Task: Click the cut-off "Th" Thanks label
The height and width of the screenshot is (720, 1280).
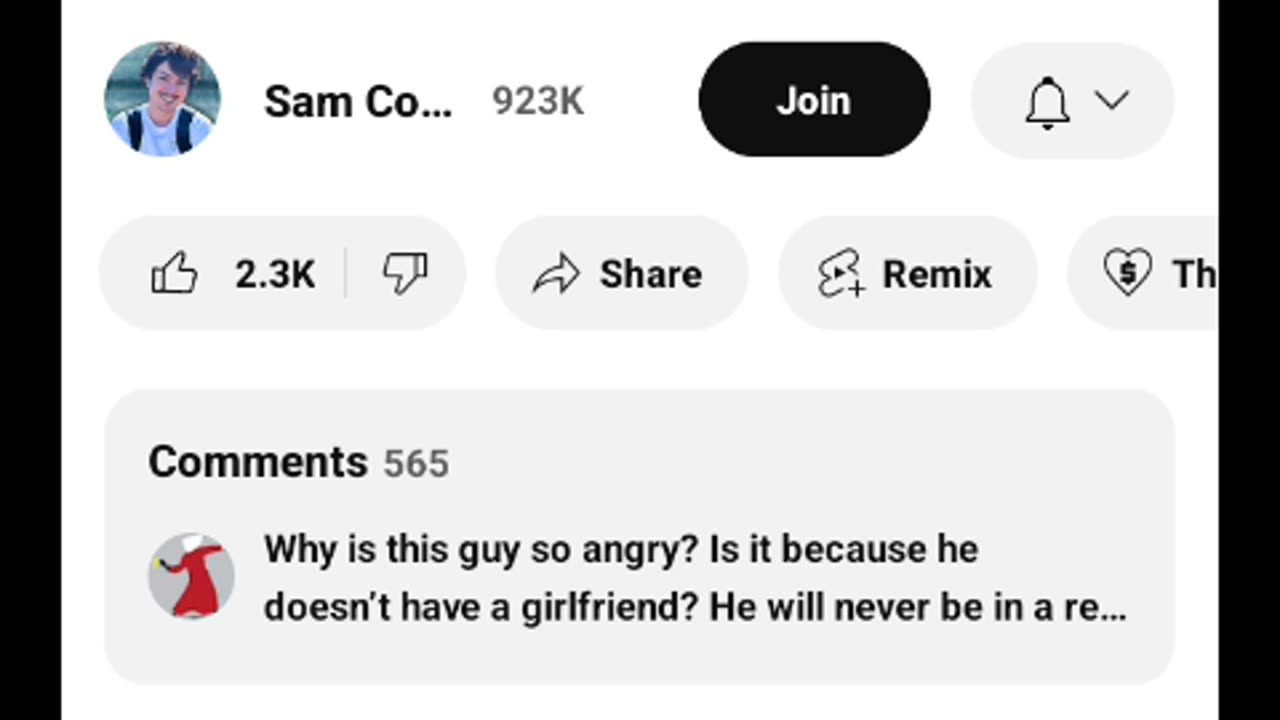Action: 1194,274
